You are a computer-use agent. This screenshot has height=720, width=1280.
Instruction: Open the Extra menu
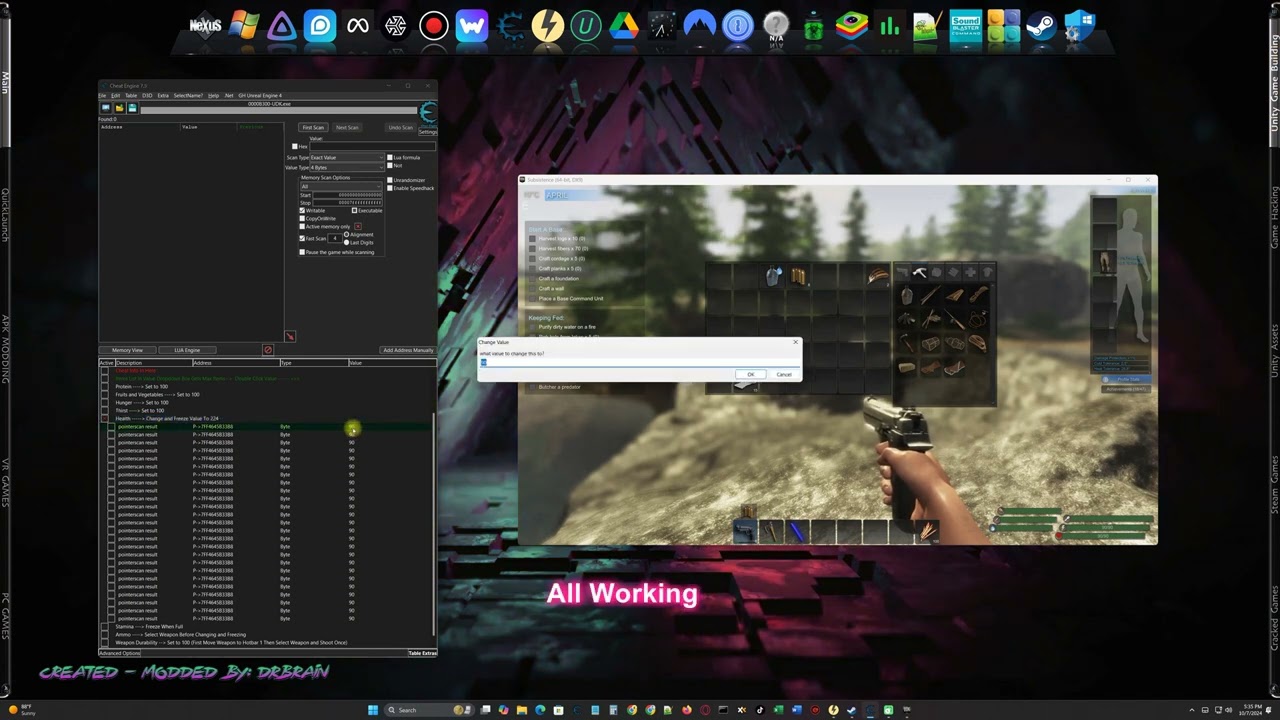coord(163,96)
